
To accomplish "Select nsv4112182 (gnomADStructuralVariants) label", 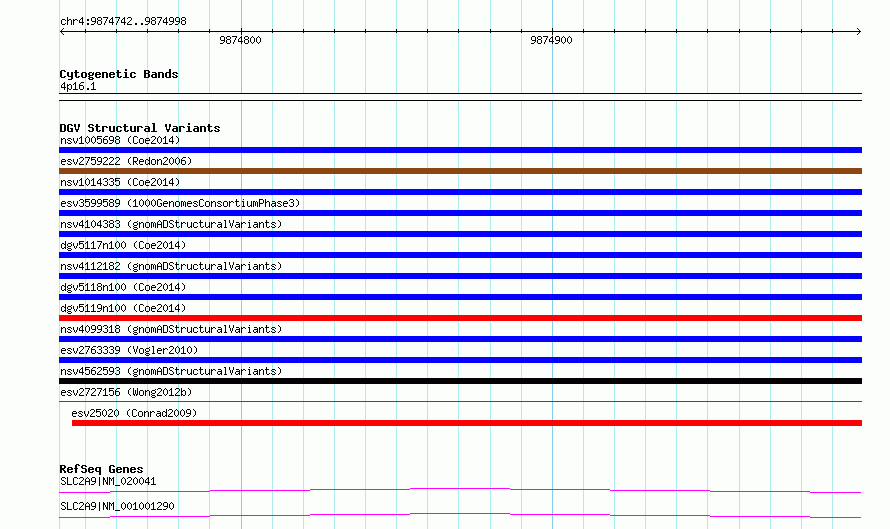I will (171, 266).
